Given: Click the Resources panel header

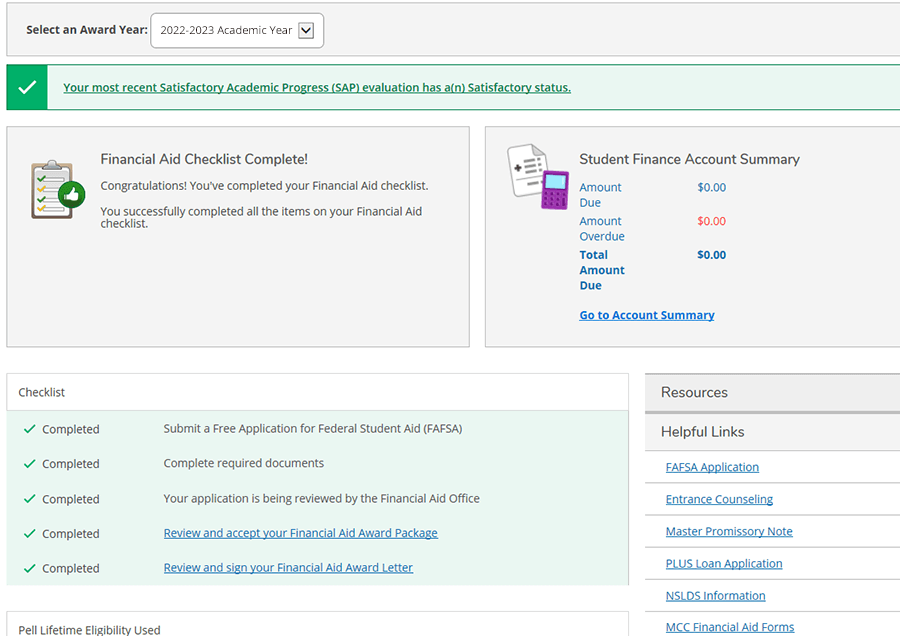Looking at the screenshot, I should click(773, 393).
